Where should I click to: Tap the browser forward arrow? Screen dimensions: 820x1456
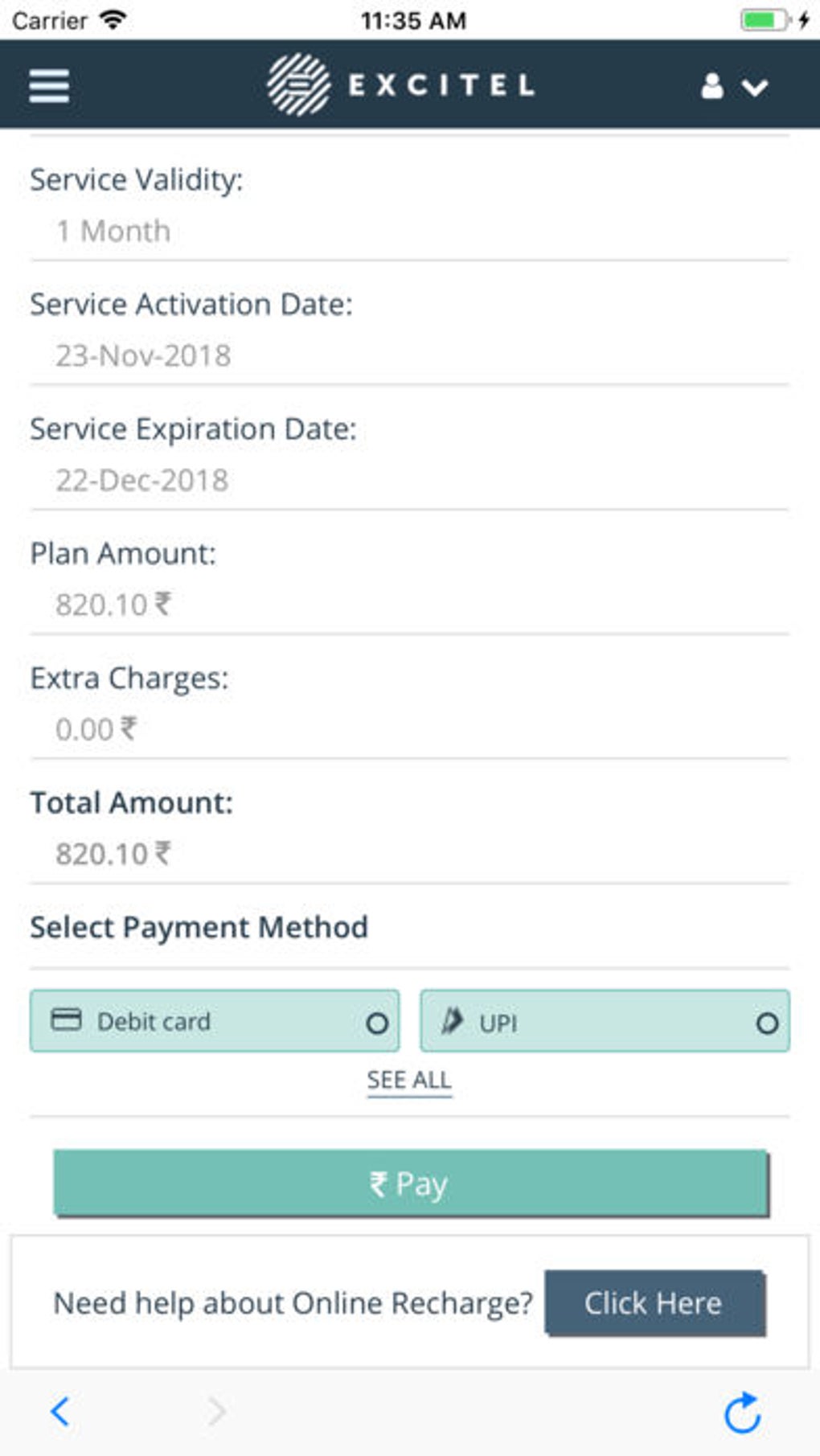(216, 1411)
